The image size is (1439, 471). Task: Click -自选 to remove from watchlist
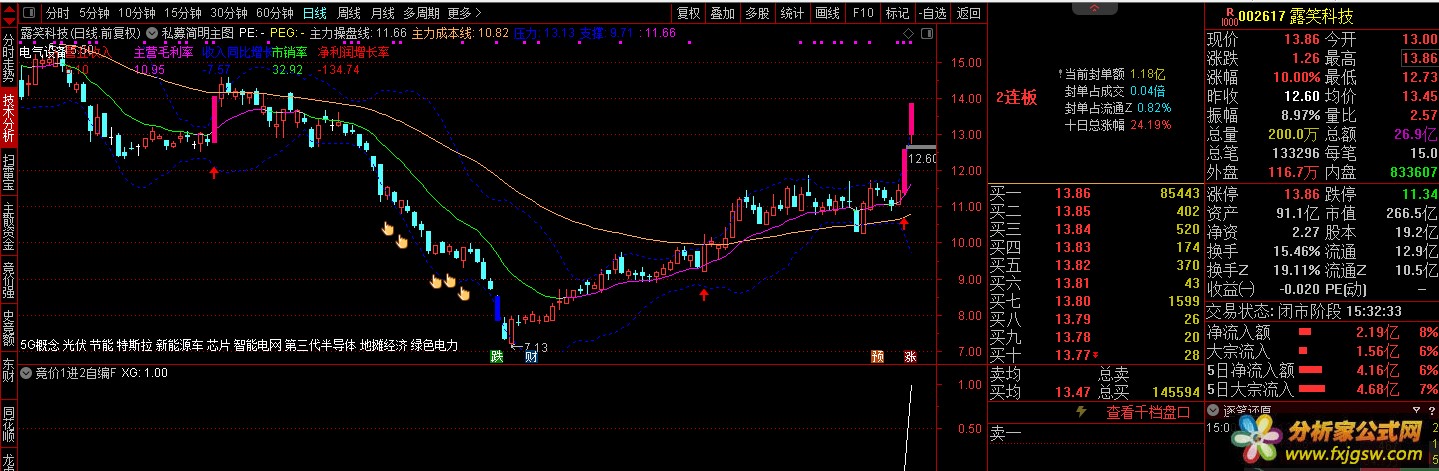click(x=933, y=13)
